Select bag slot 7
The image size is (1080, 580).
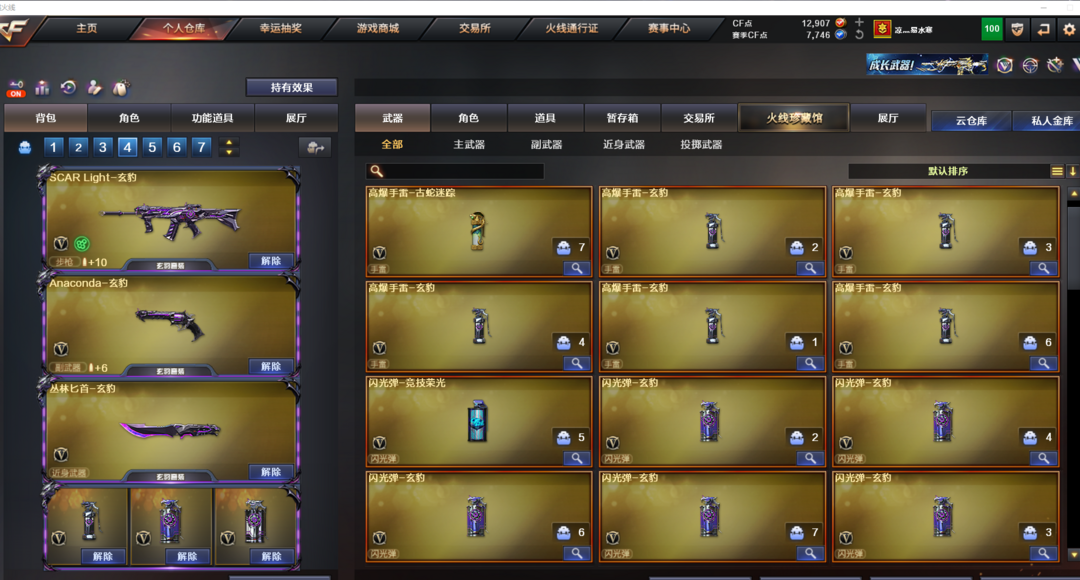[201, 147]
